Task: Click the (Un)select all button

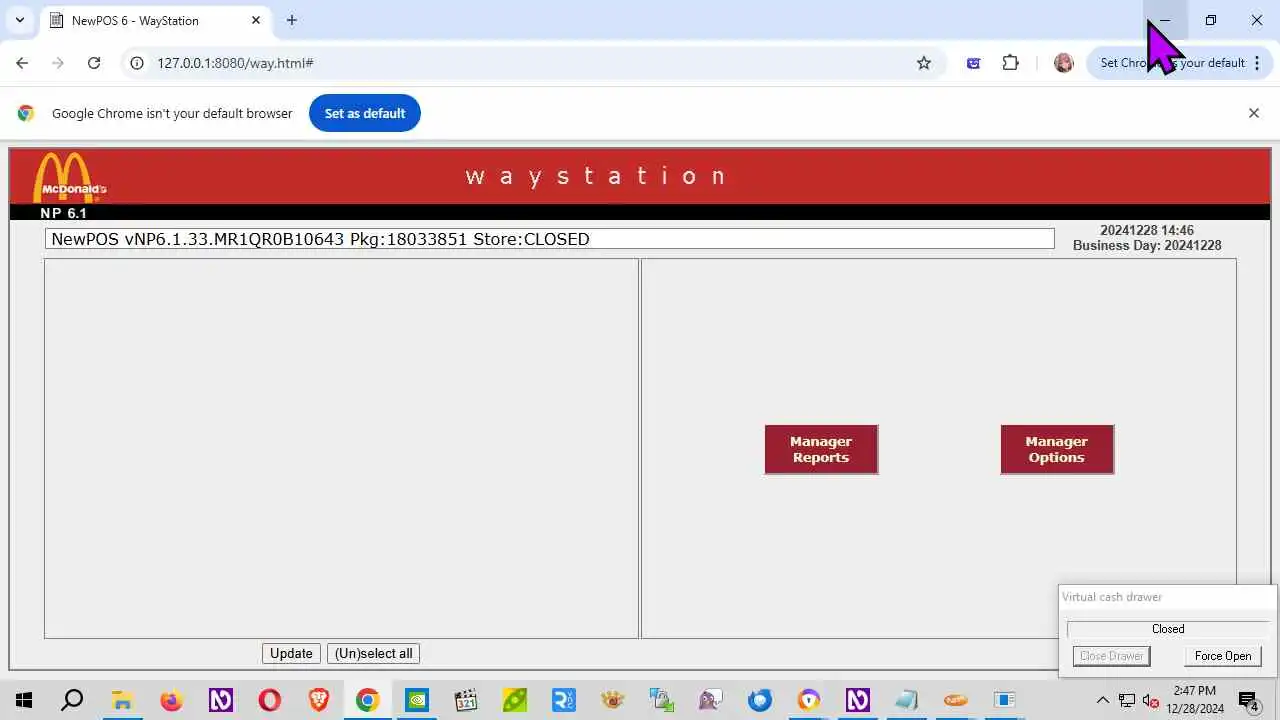Action: pos(373,653)
